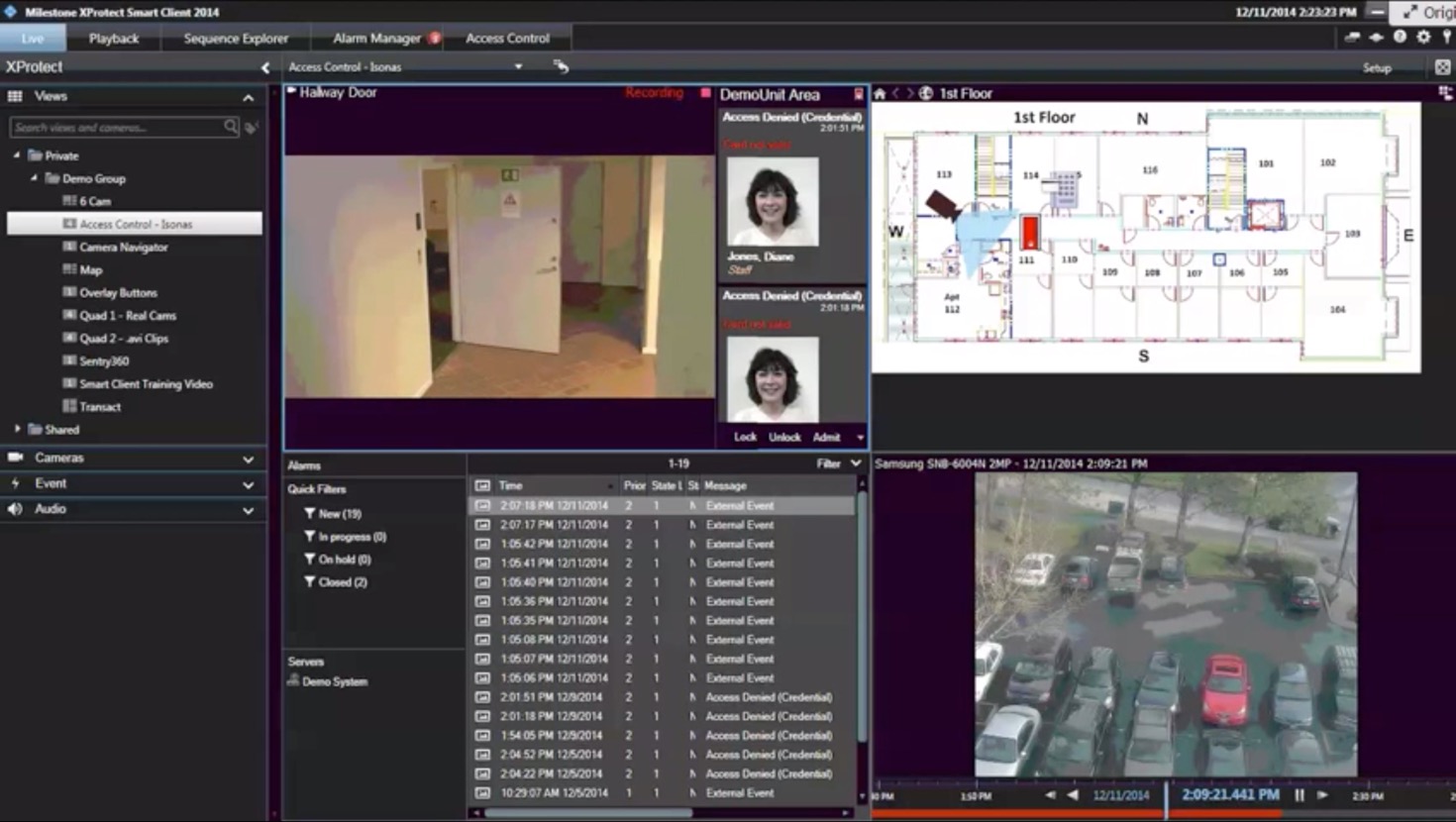Open the alarm list Filter dropdown
The height and width of the screenshot is (822, 1456).
pos(838,463)
